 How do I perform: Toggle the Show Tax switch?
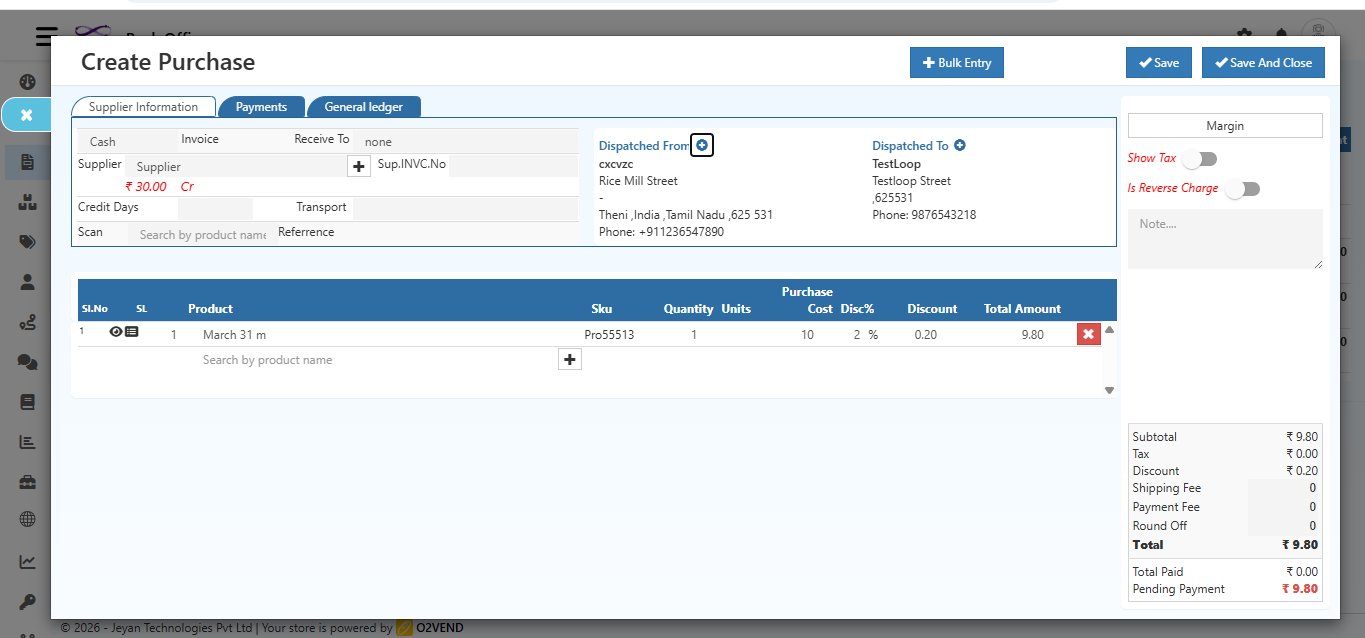1200,158
